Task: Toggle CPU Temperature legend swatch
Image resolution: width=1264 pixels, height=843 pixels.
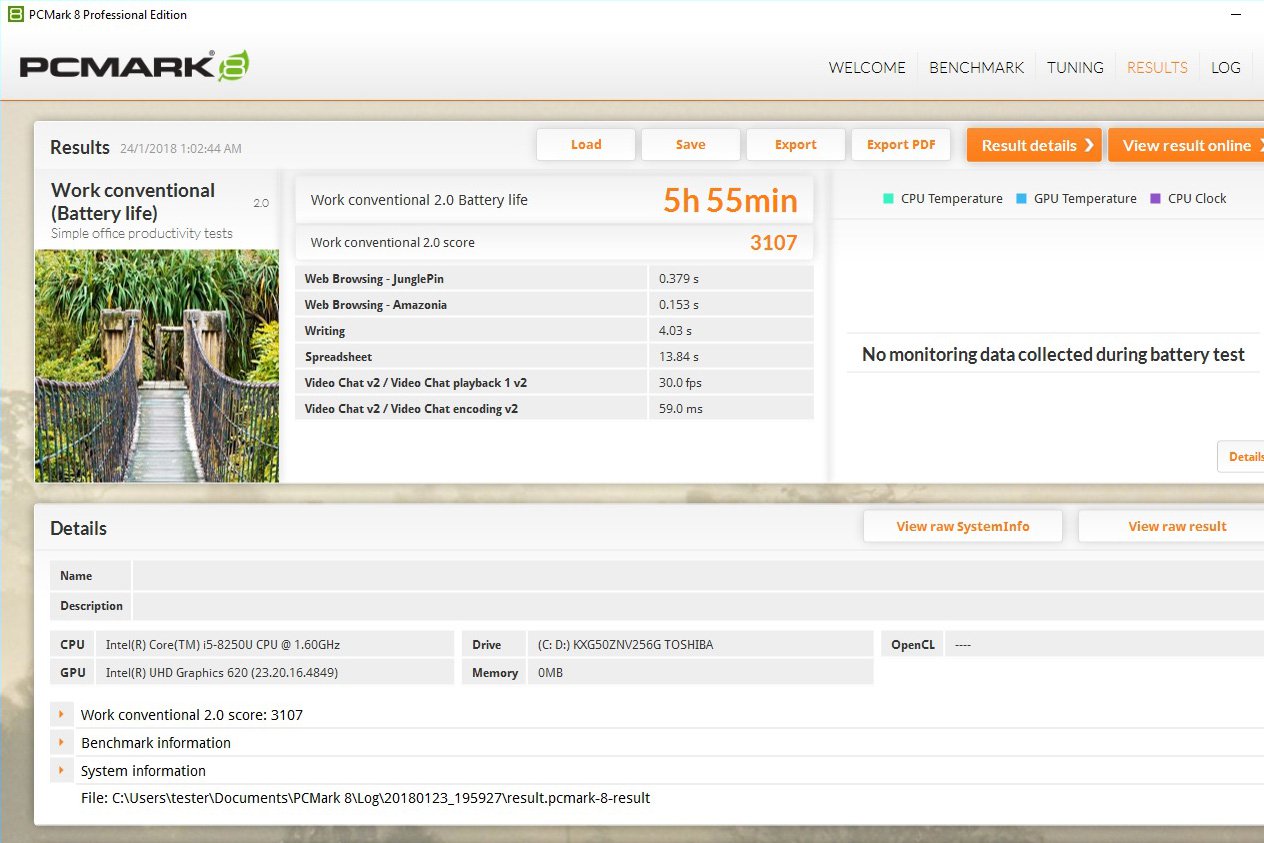Action: click(888, 198)
